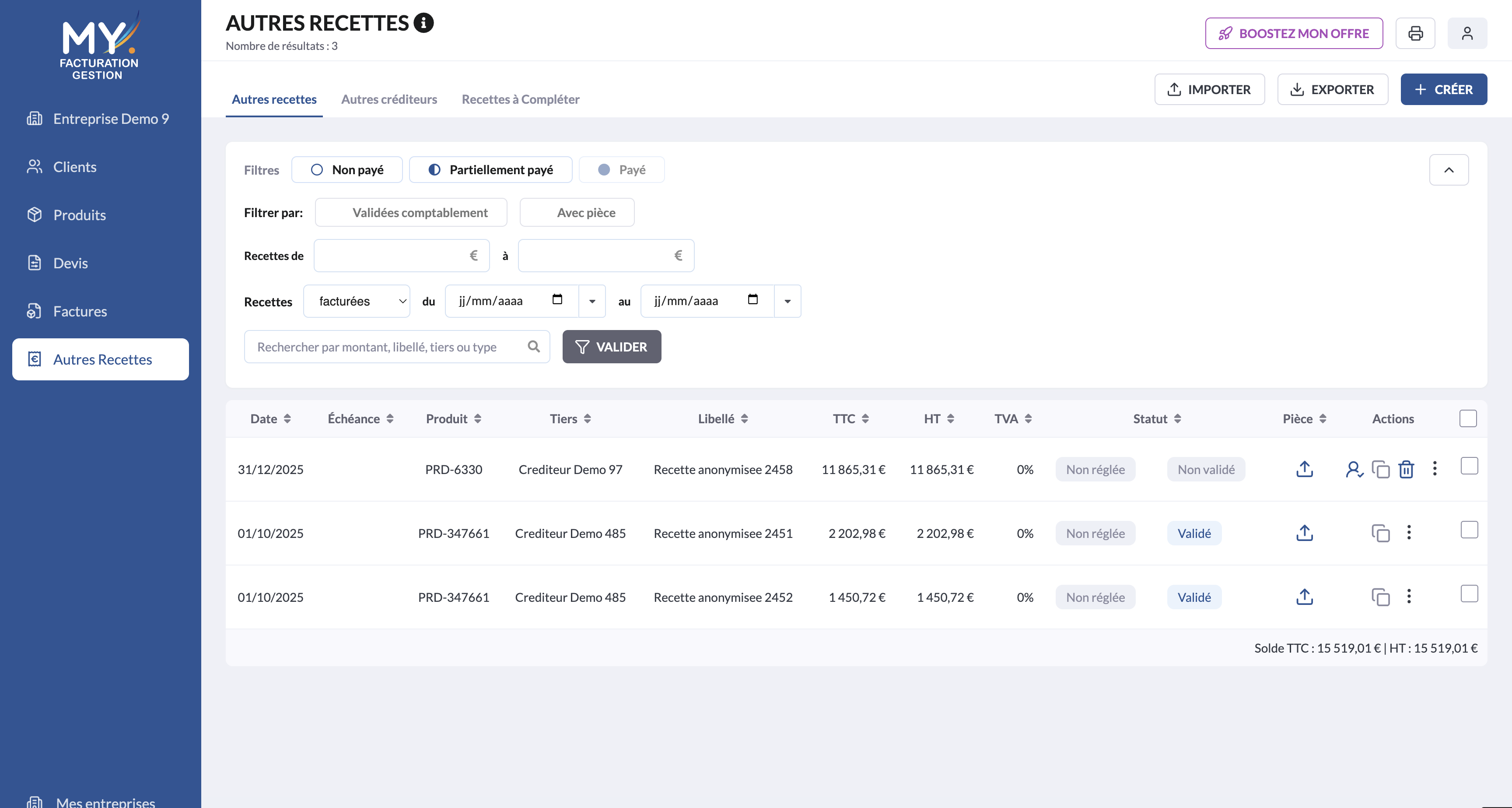Open the user profile icon
The height and width of the screenshot is (808, 1512).
point(1467,33)
